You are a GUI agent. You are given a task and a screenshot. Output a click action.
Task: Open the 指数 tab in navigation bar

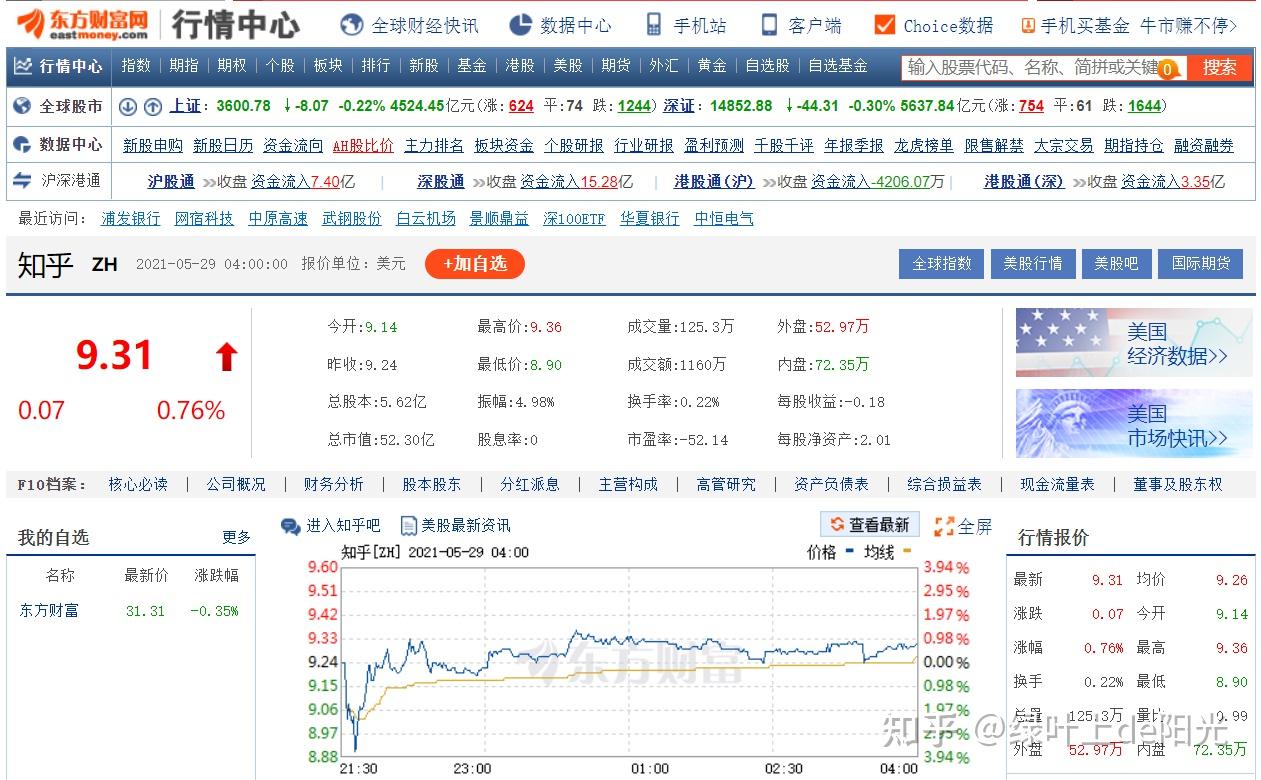tap(136, 66)
